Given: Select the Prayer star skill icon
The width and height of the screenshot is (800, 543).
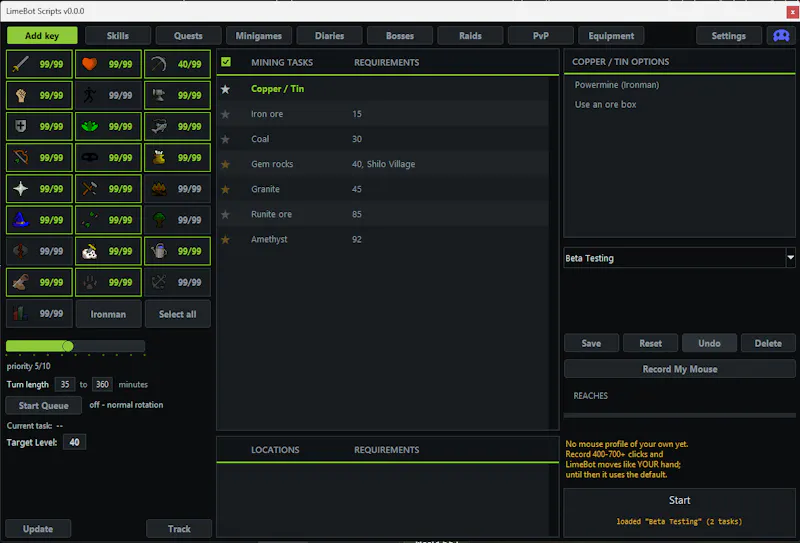Looking at the screenshot, I should [x=20, y=189].
